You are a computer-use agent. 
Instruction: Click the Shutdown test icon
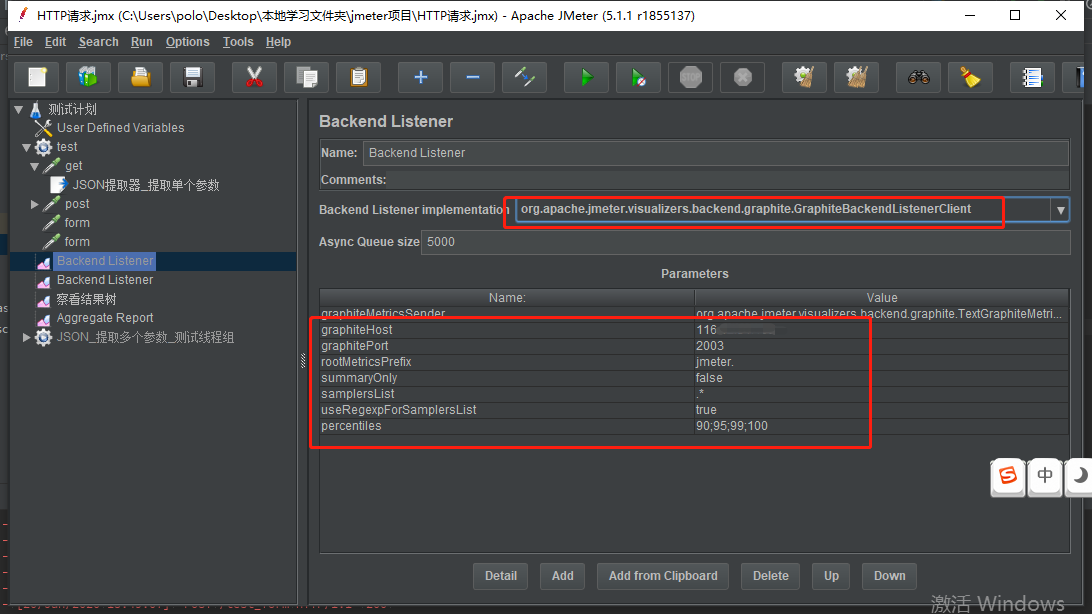pos(742,77)
